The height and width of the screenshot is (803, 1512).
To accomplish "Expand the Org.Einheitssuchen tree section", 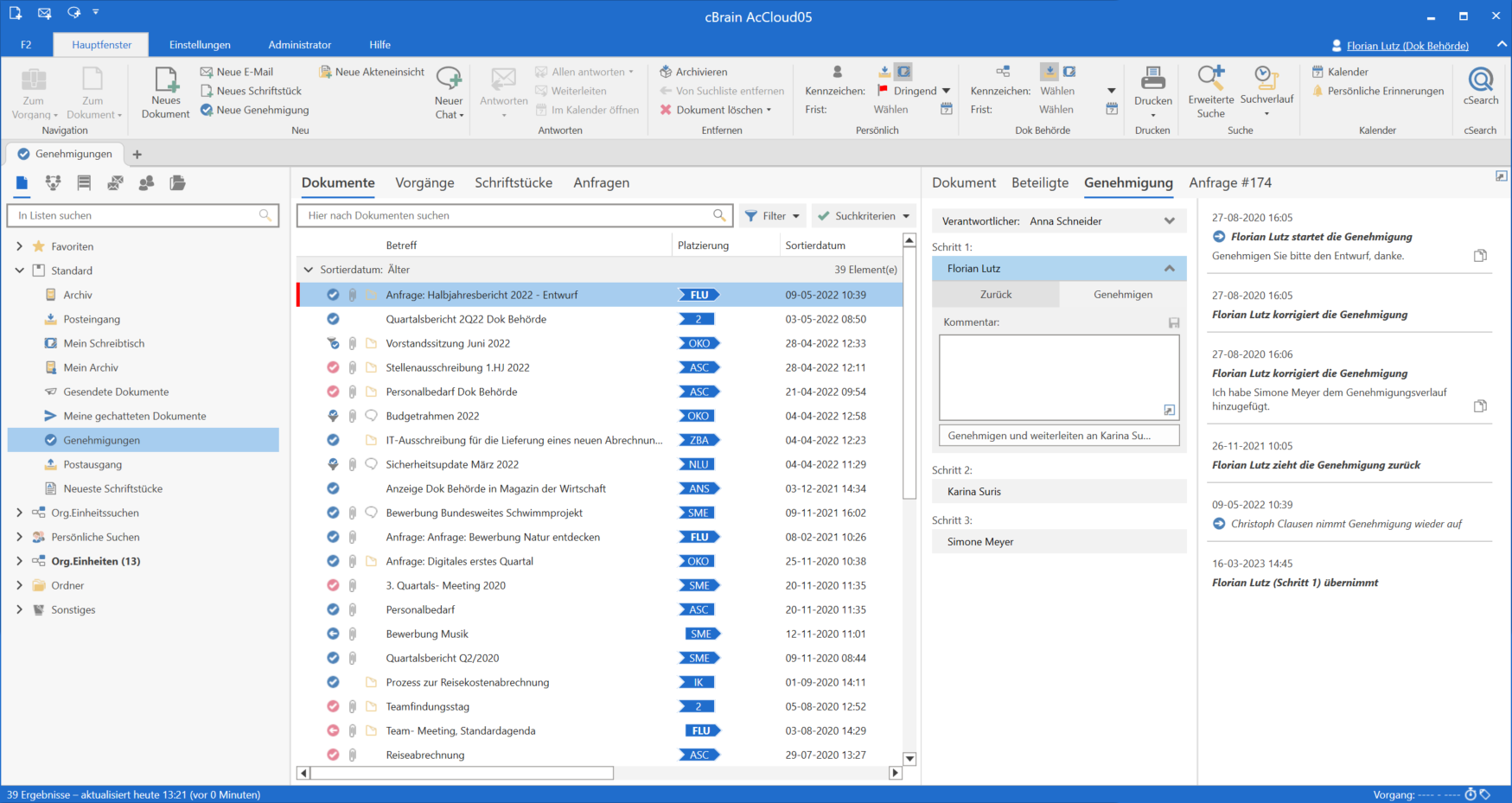I will (19, 513).
